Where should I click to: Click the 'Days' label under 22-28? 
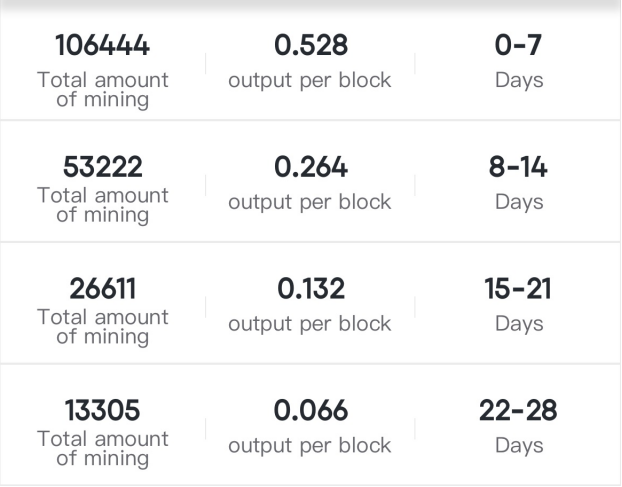pos(519,446)
